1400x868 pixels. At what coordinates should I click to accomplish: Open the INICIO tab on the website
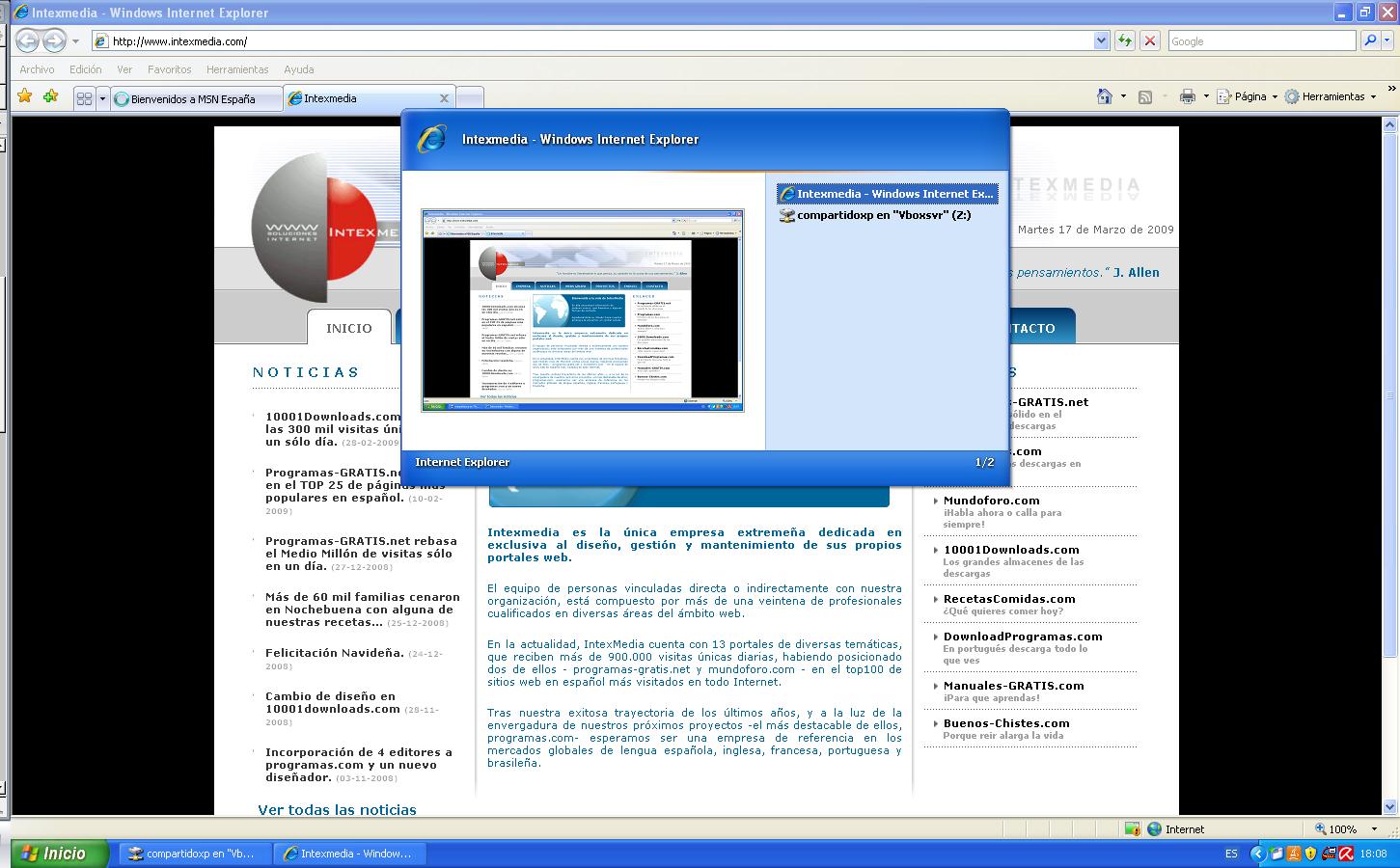point(349,328)
